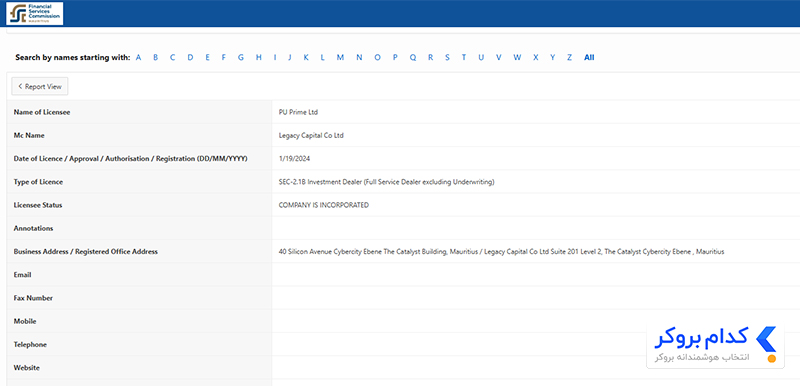Filter licensees by letter H

259,58
